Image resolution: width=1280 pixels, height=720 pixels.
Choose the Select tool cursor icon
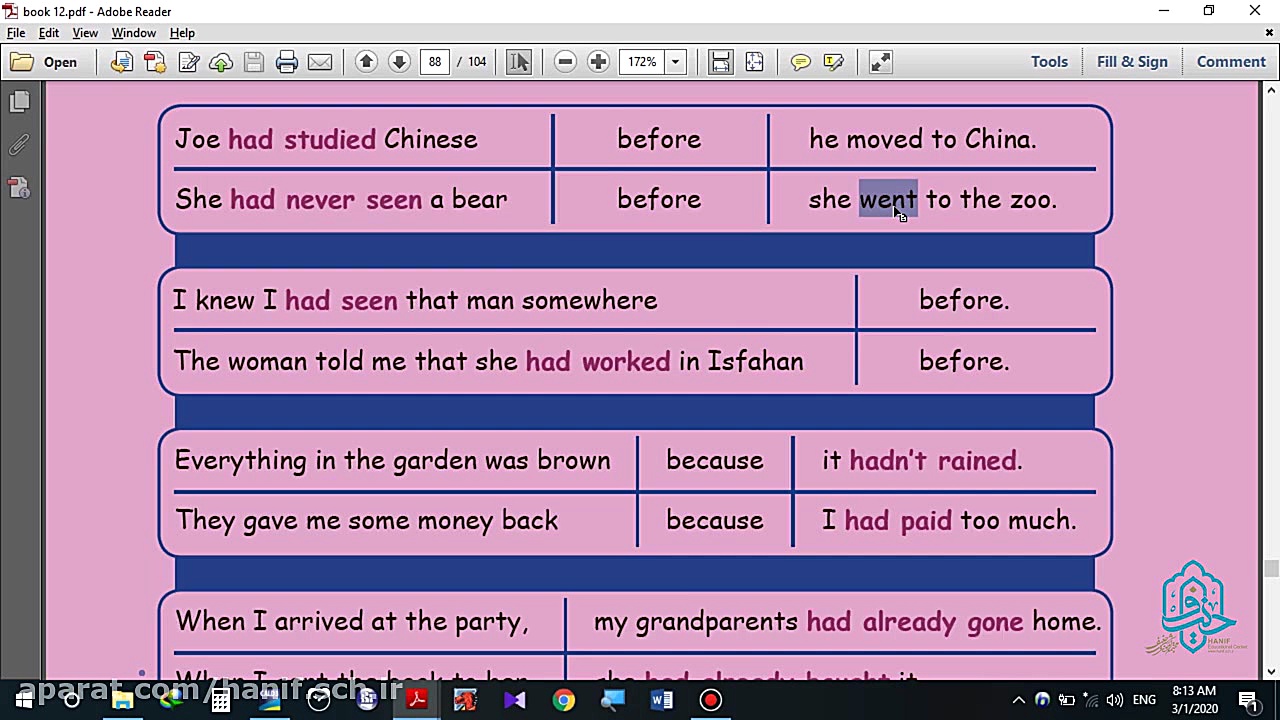tap(519, 62)
